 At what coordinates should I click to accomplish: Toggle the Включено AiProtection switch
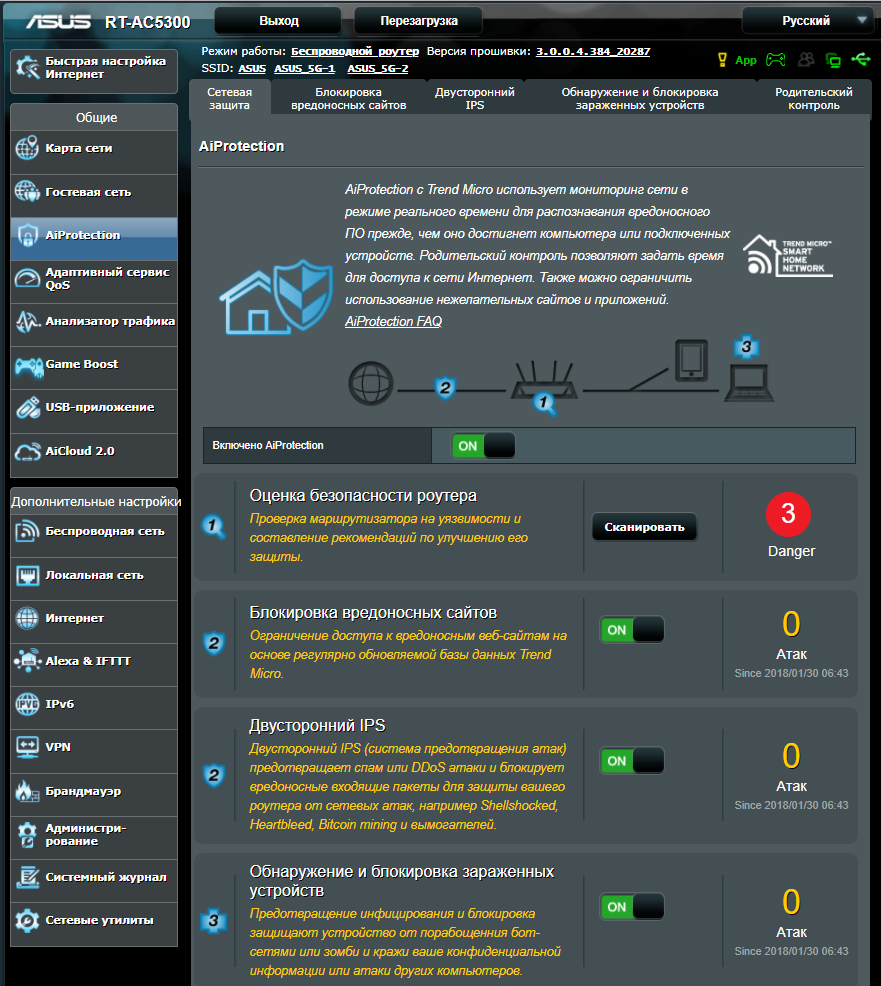(484, 446)
